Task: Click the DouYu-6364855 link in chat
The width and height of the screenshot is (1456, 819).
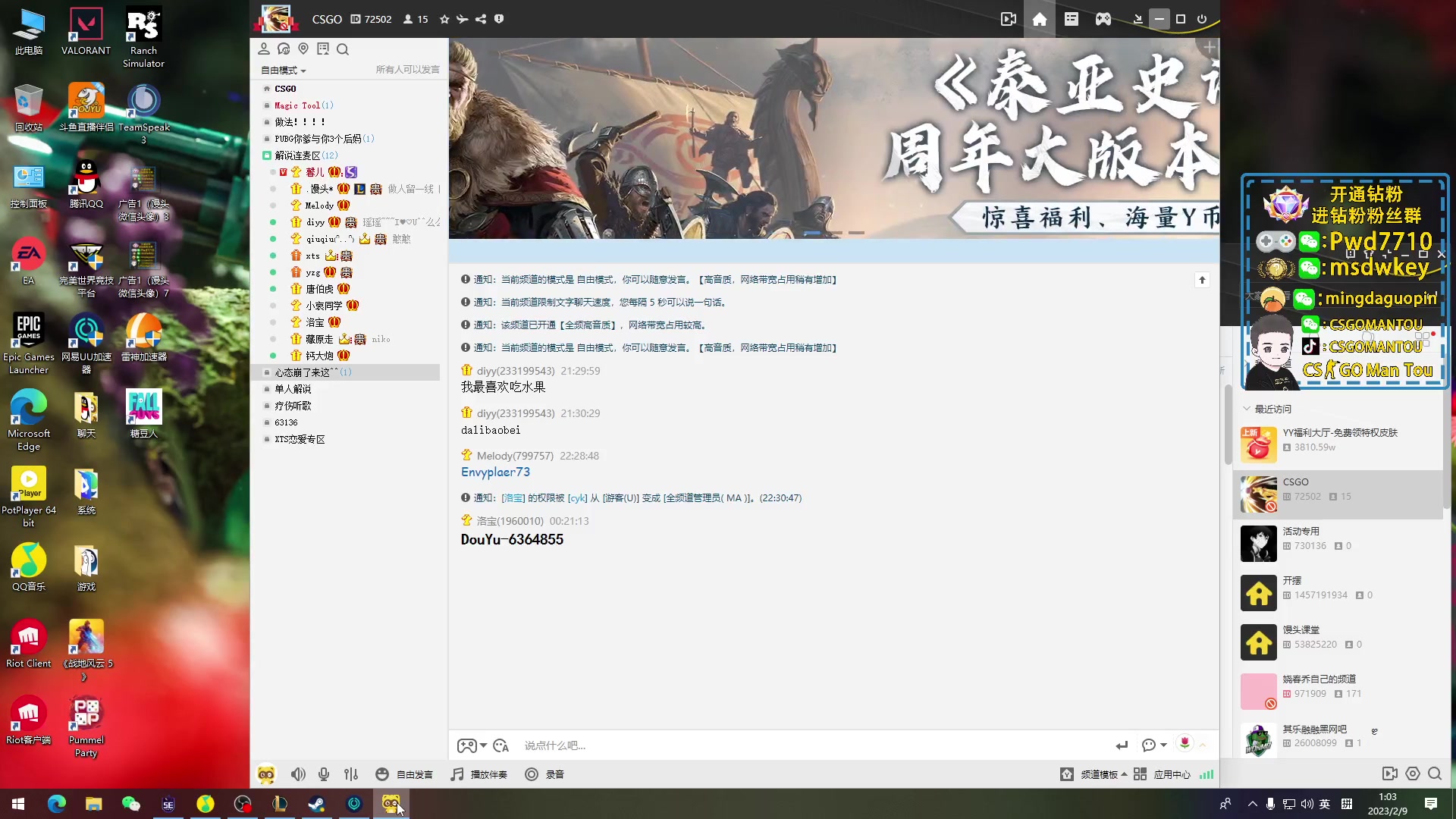Action: pyautogui.click(x=512, y=539)
